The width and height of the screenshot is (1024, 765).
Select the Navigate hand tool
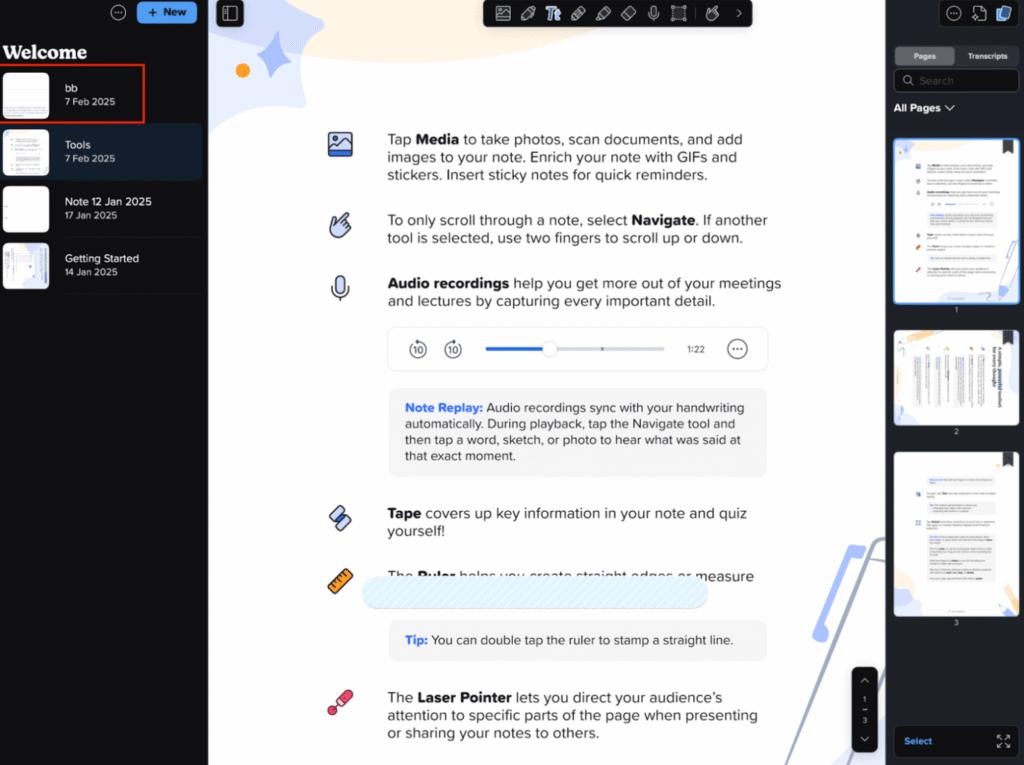(x=712, y=14)
